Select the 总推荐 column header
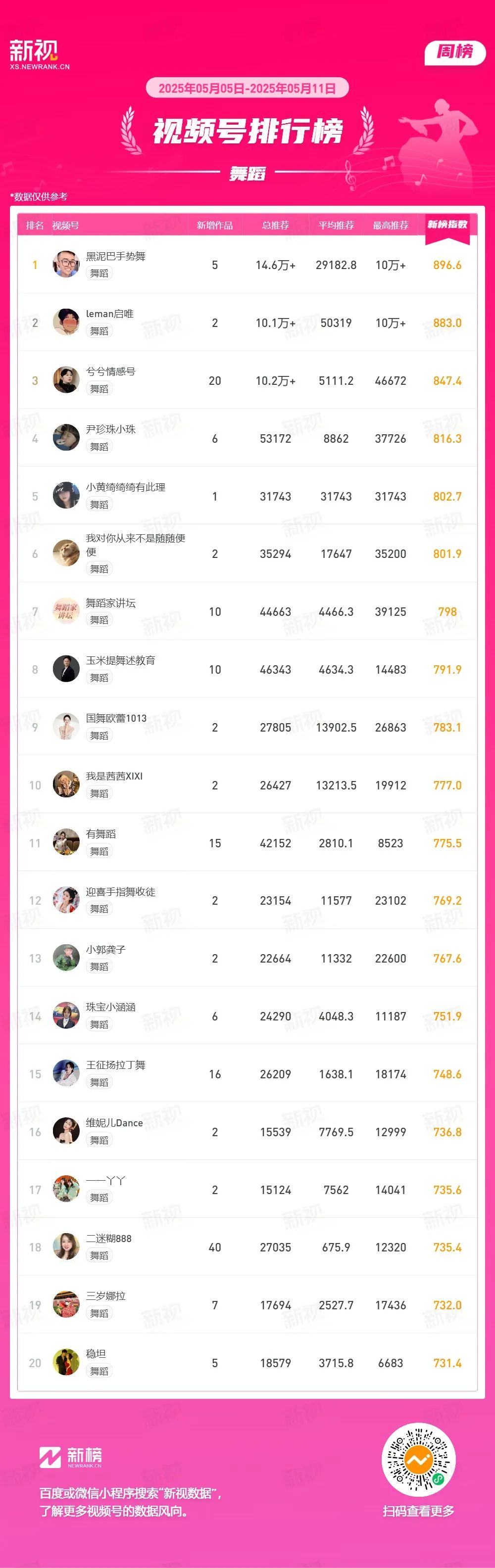495x1568 pixels. tap(275, 225)
